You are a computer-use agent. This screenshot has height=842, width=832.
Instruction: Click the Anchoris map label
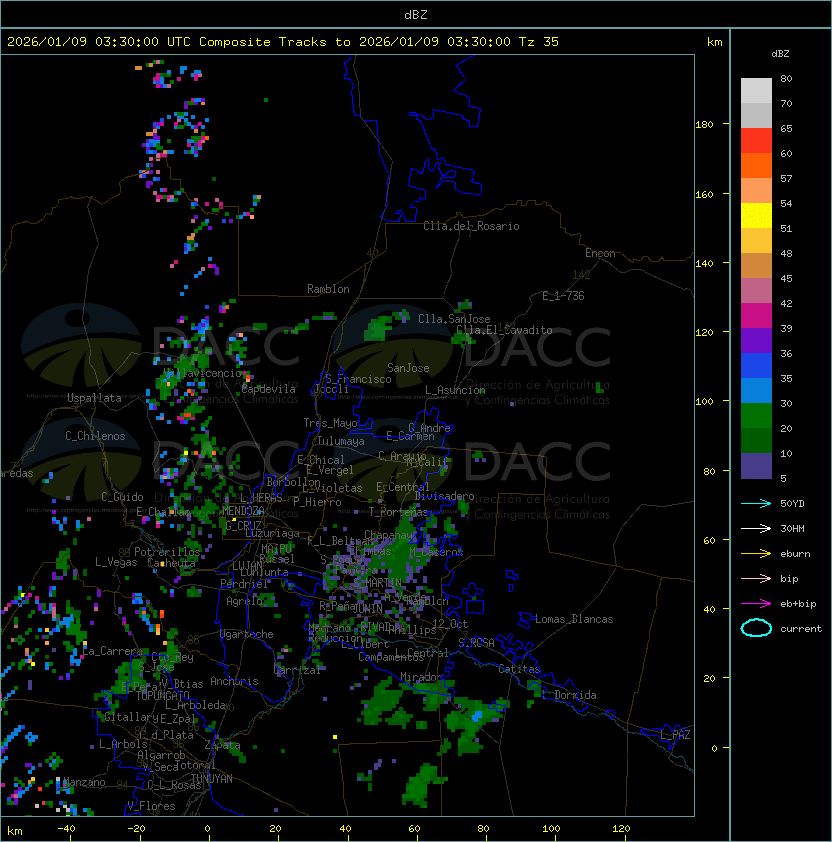234,681
